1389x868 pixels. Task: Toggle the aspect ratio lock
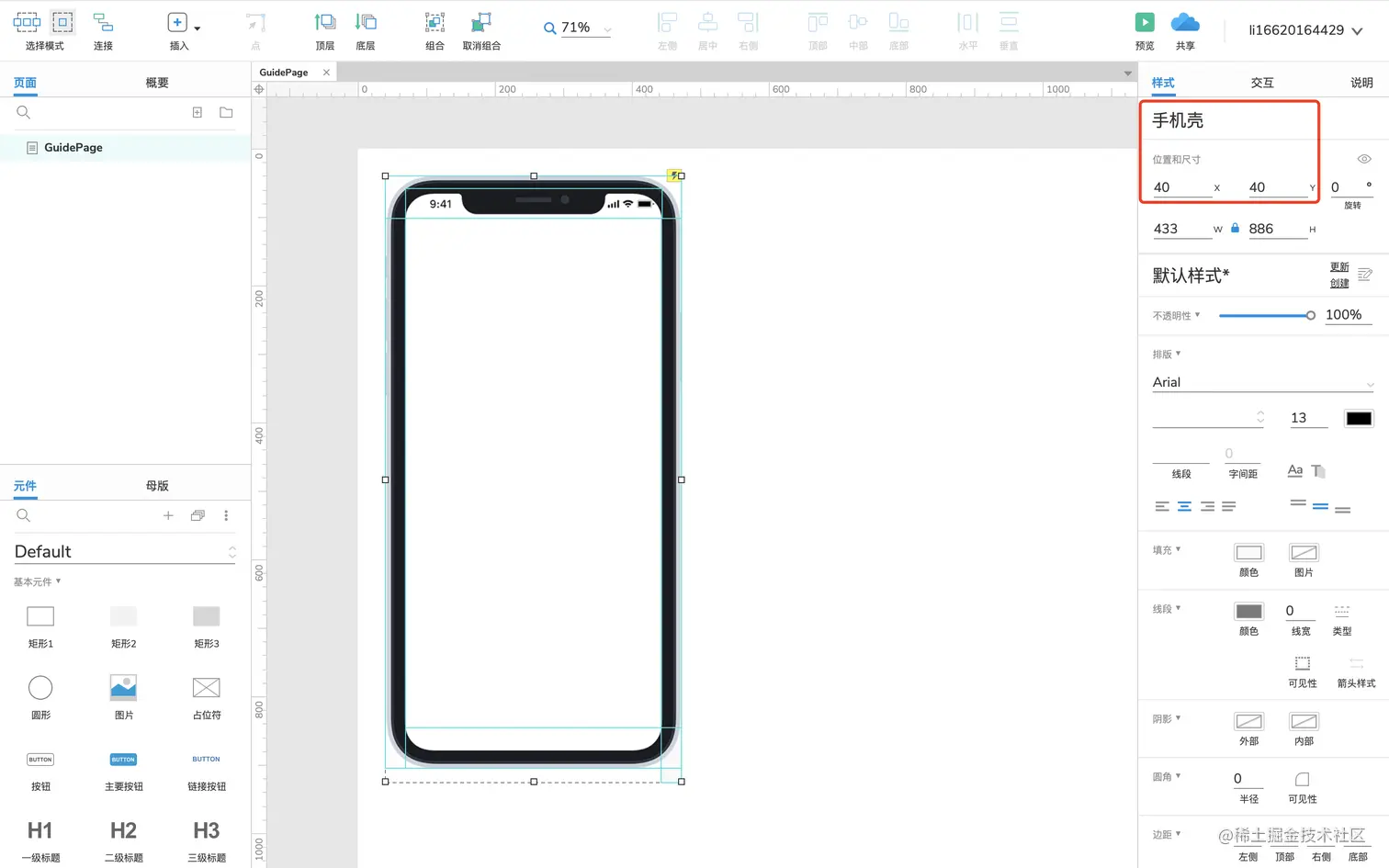point(1235,229)
